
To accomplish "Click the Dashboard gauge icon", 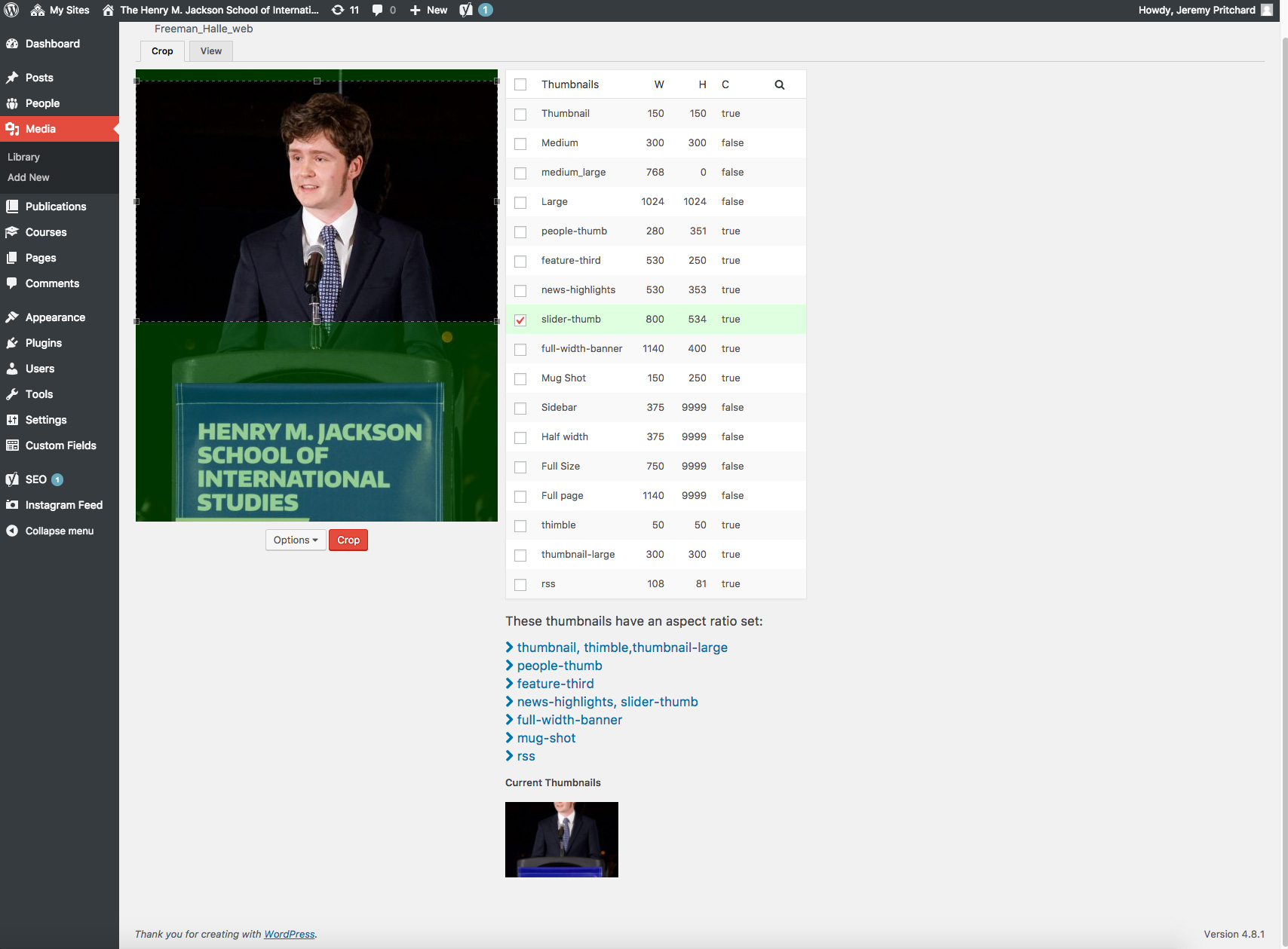I will click(12, 44).
